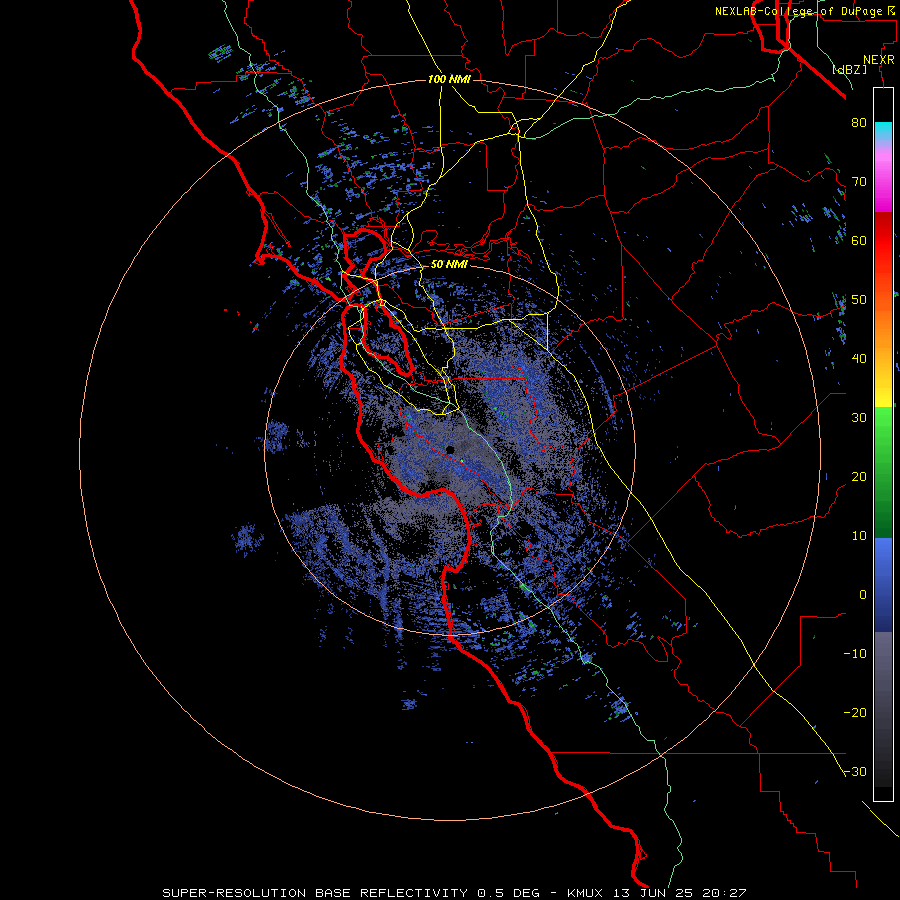This screenshot has height=900, width=900.
Task: Click the -30 value on the dBZ scale
Action: pyautogui.click(x=855, y=772)
